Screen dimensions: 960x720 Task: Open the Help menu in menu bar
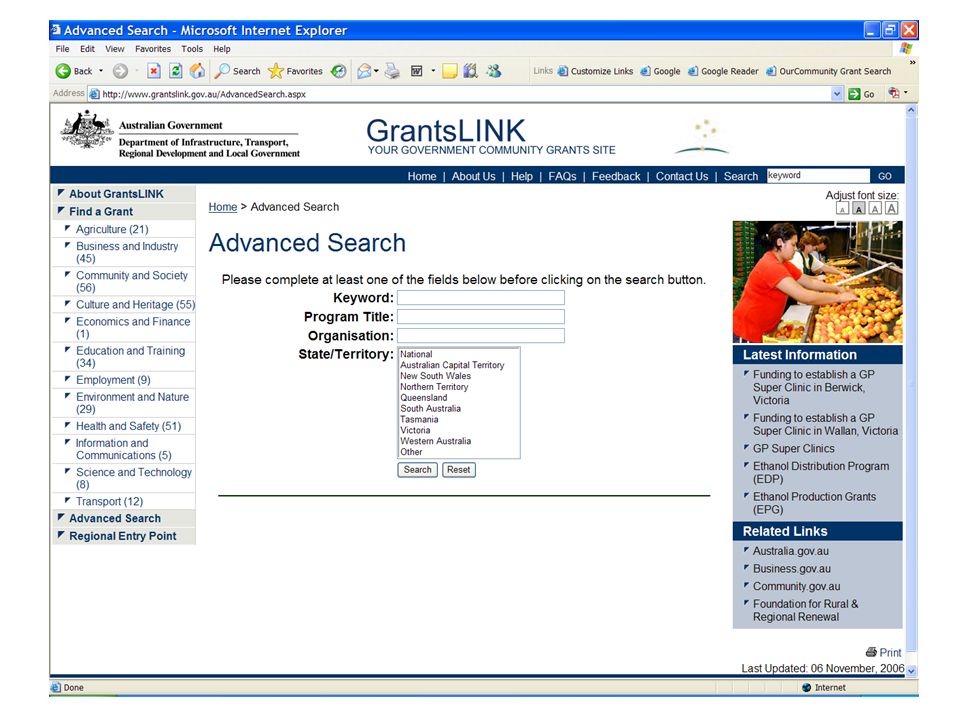[222, 49]
